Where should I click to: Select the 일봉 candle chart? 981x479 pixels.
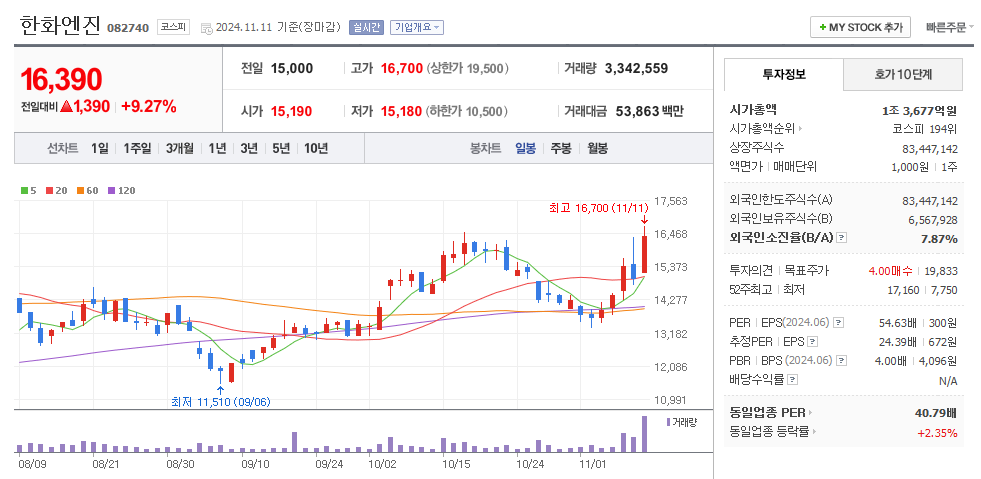(x=525, y=149)
